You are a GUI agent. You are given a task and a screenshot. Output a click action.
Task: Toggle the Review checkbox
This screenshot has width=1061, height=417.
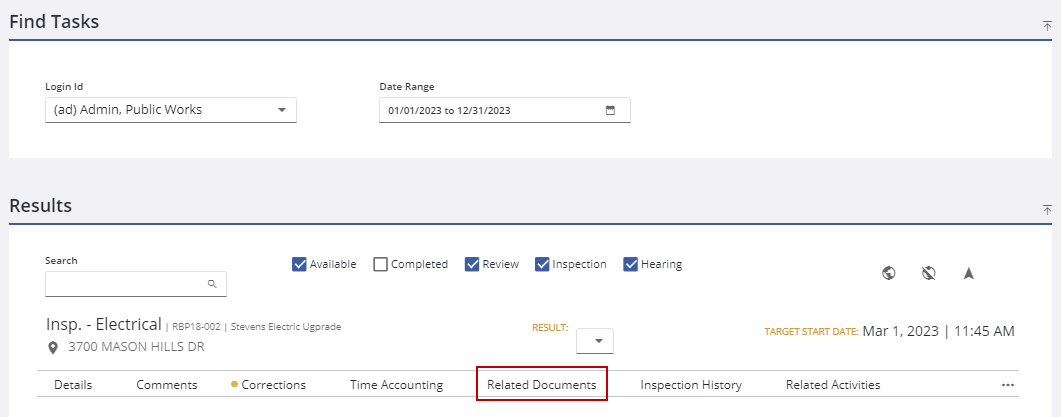click(471, 264)
